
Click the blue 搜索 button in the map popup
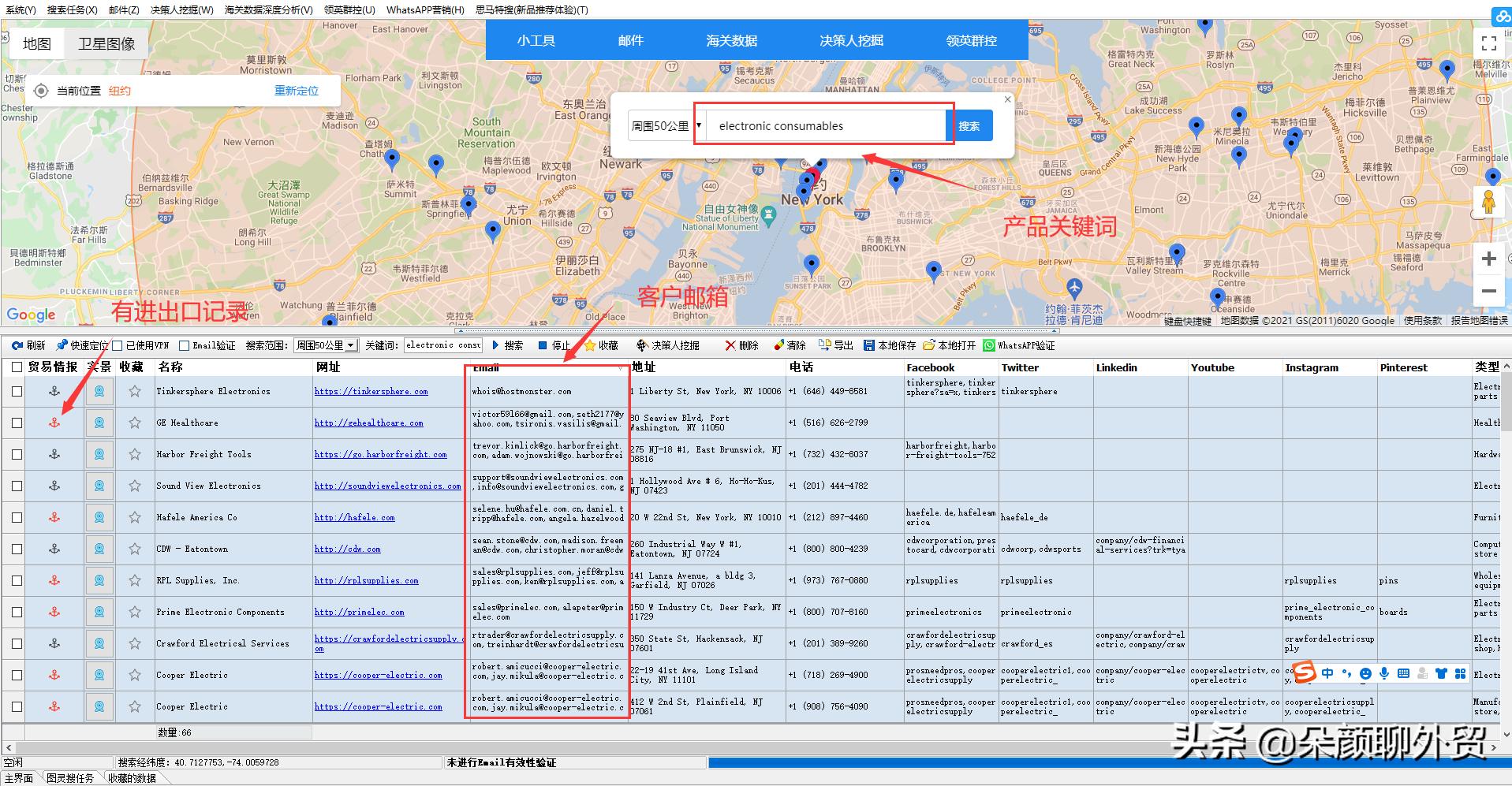969,126
